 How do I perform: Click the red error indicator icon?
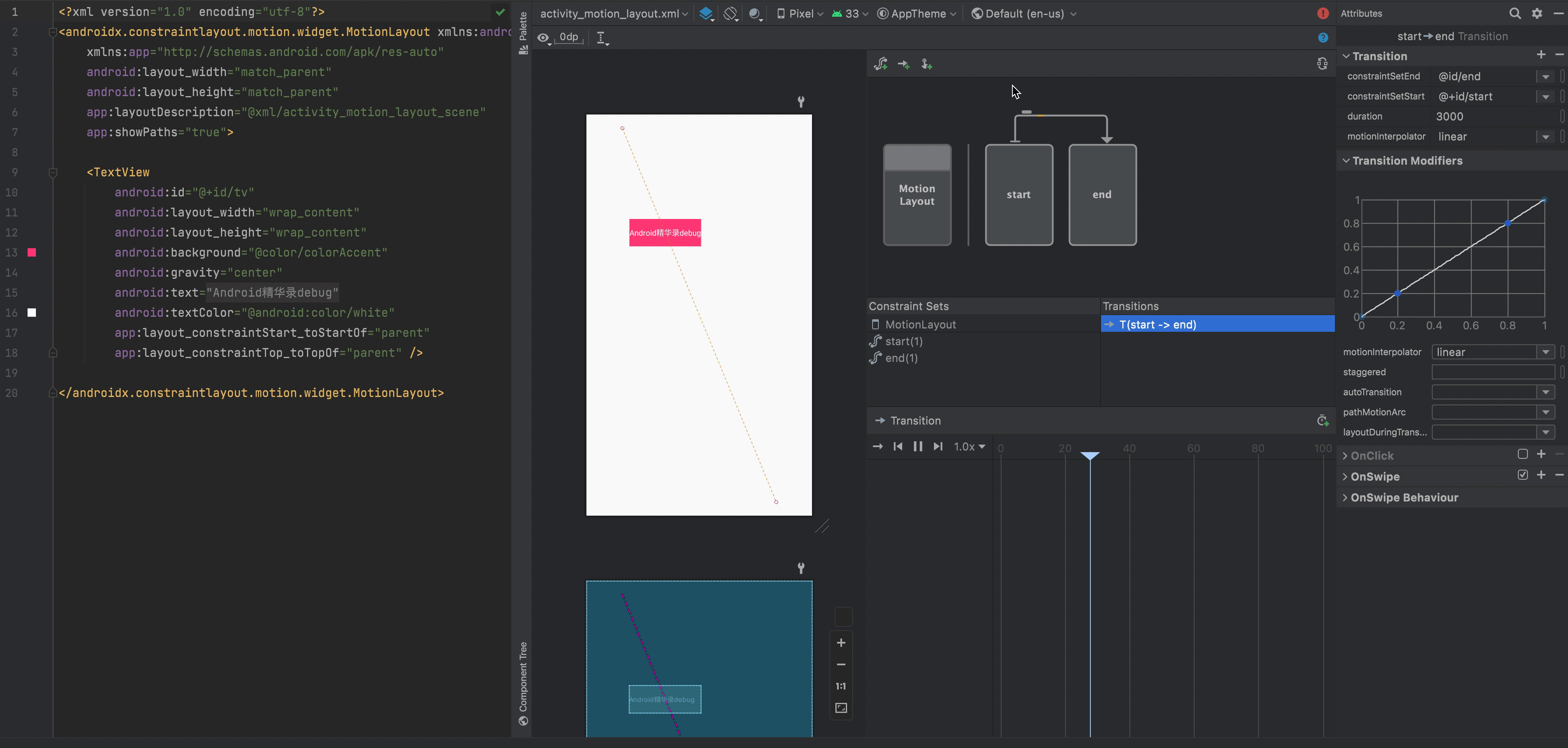click(1323, 13)
